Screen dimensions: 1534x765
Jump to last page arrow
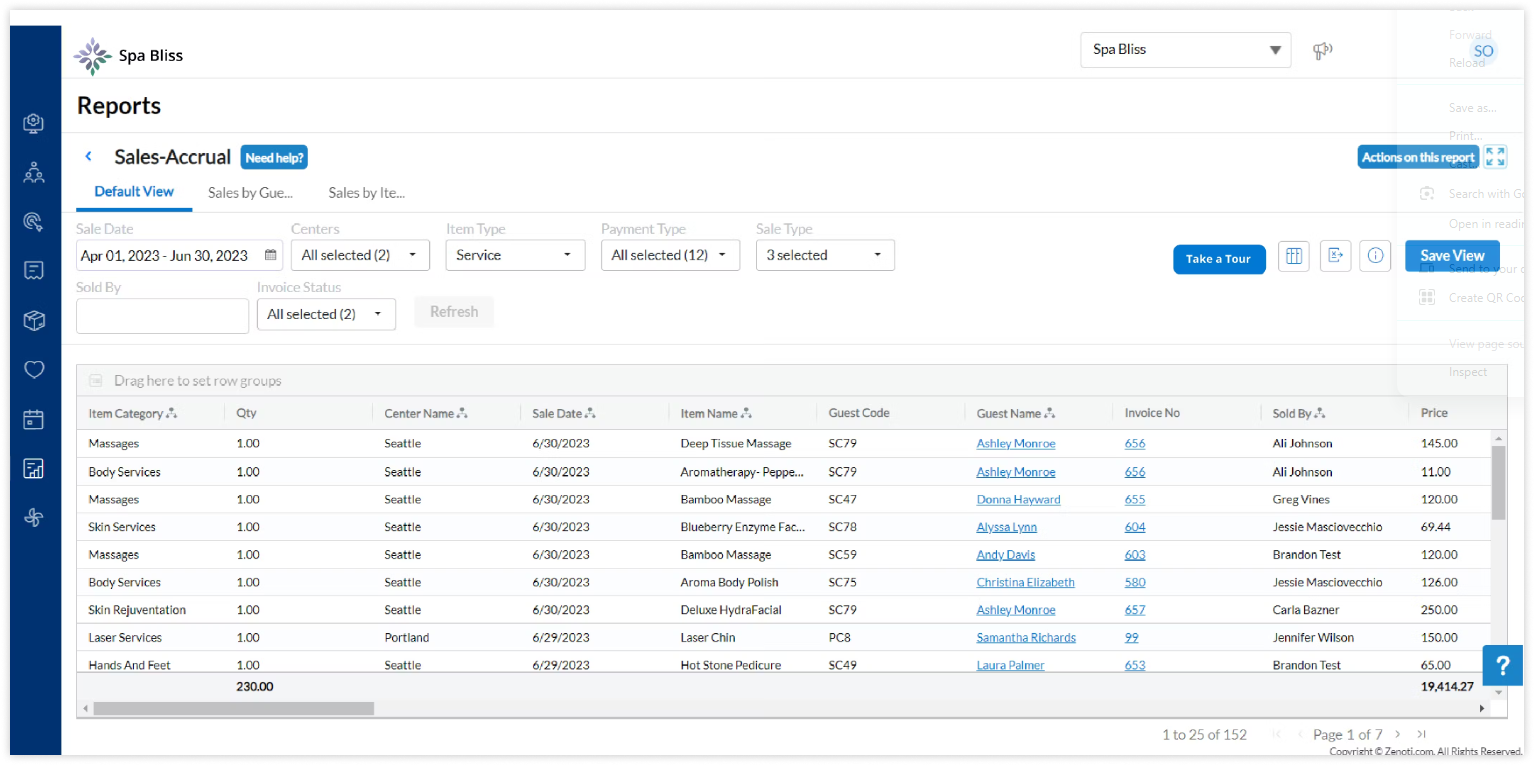point(1422,734)
